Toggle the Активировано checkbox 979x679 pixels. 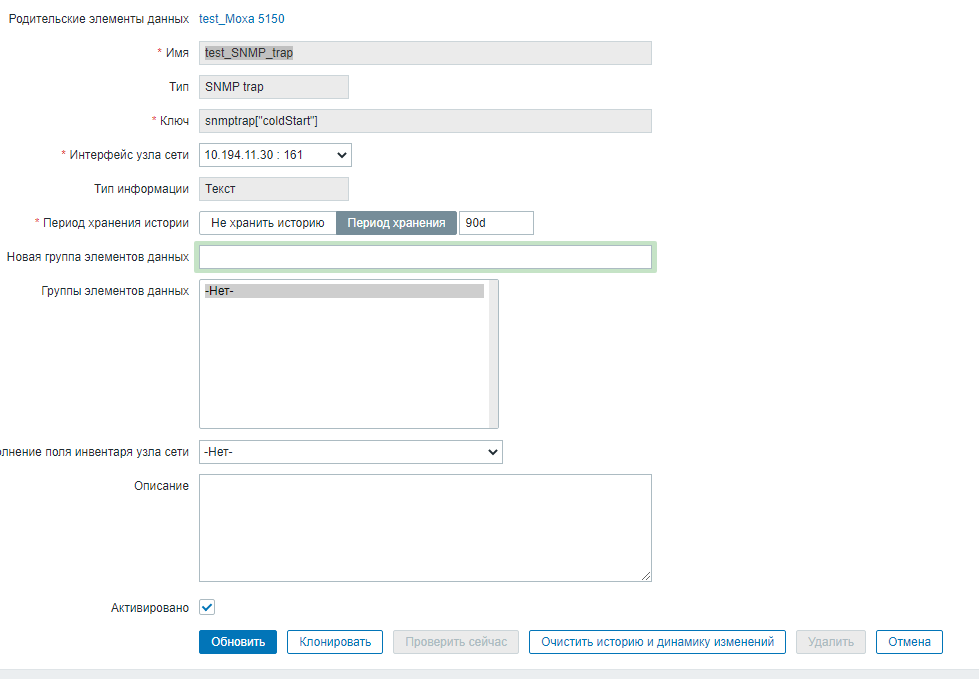pyautogui.click(x=207, y=607)
